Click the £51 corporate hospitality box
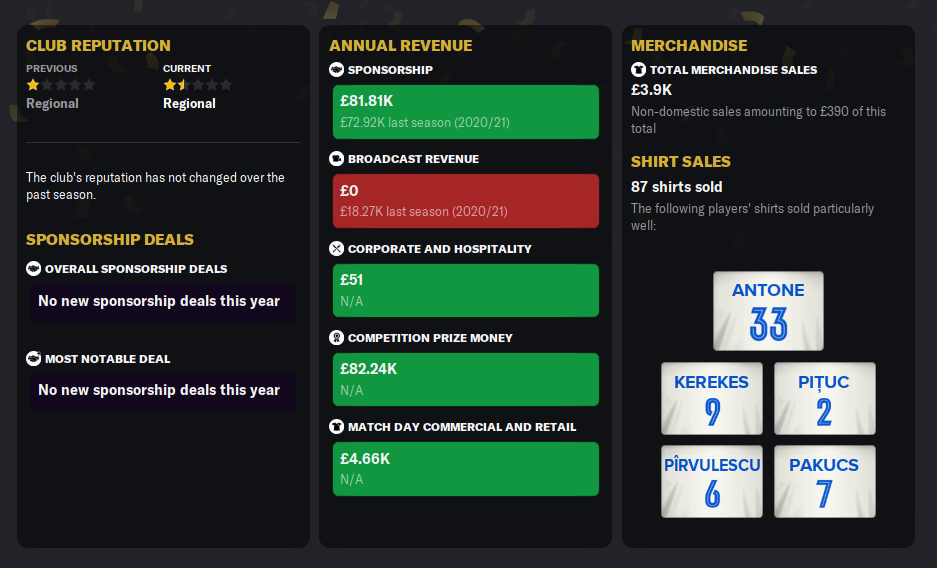 pyautogui.click(x=465, y=290)
